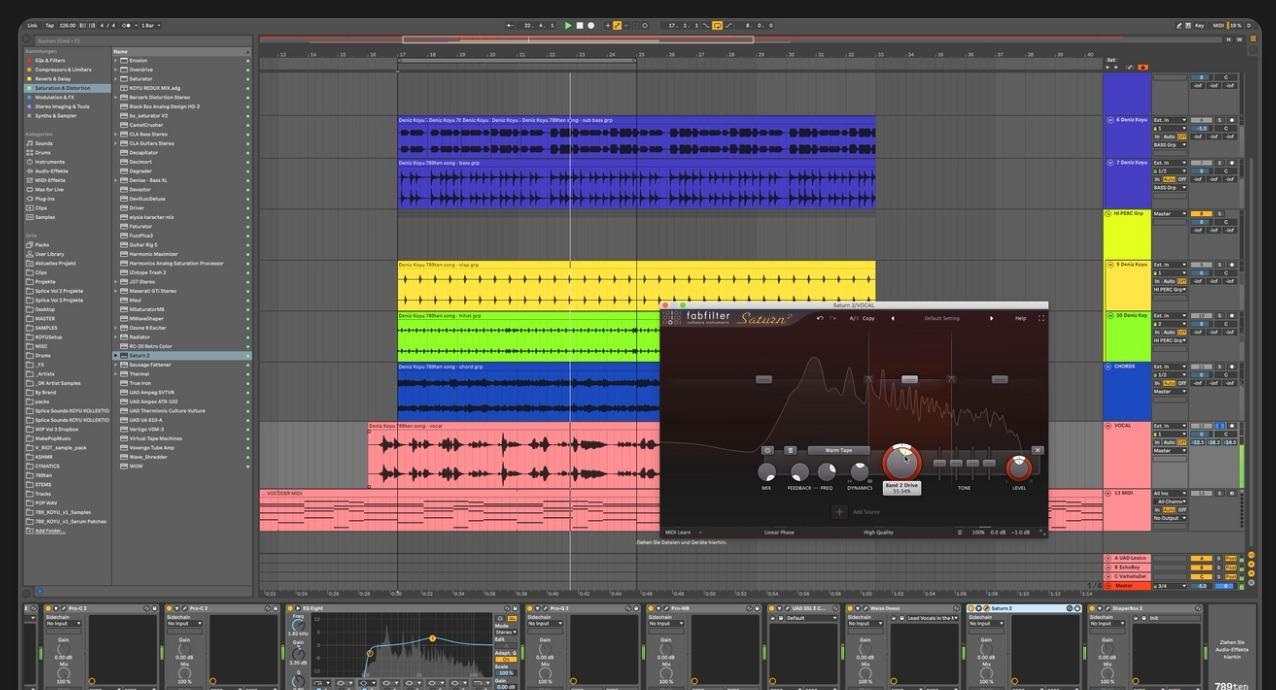Open the 13 MIDI track's All Ins dropdown
This screenshot has height=690, width=1276.
[x=1169, y=493]
